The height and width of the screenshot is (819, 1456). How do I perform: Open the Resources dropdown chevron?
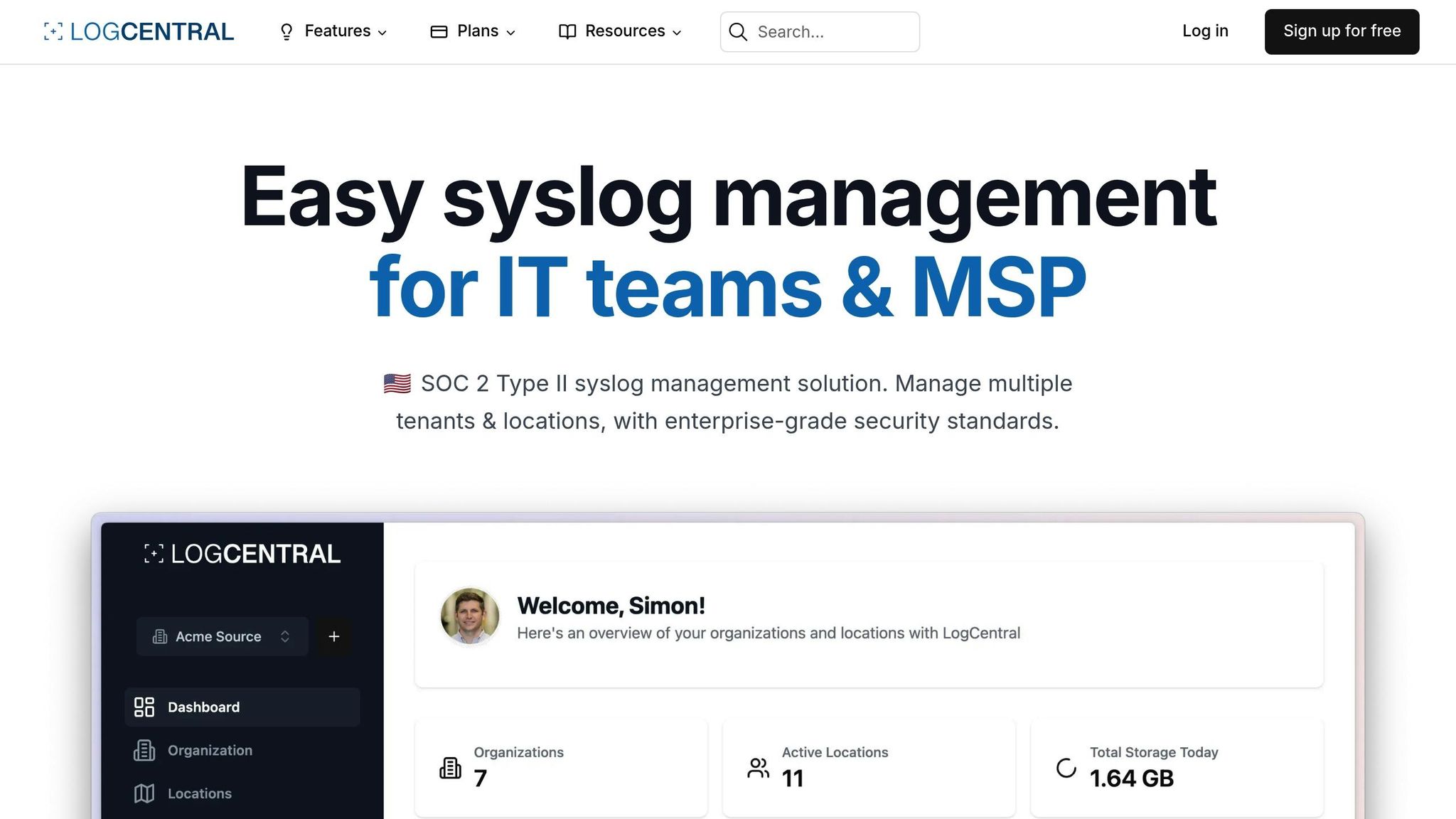point(677,33)
